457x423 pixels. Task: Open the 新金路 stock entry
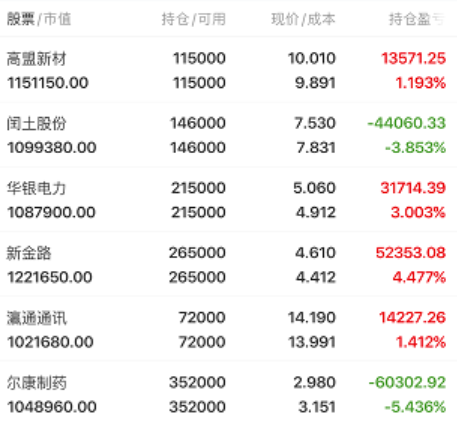click(228, 264)
